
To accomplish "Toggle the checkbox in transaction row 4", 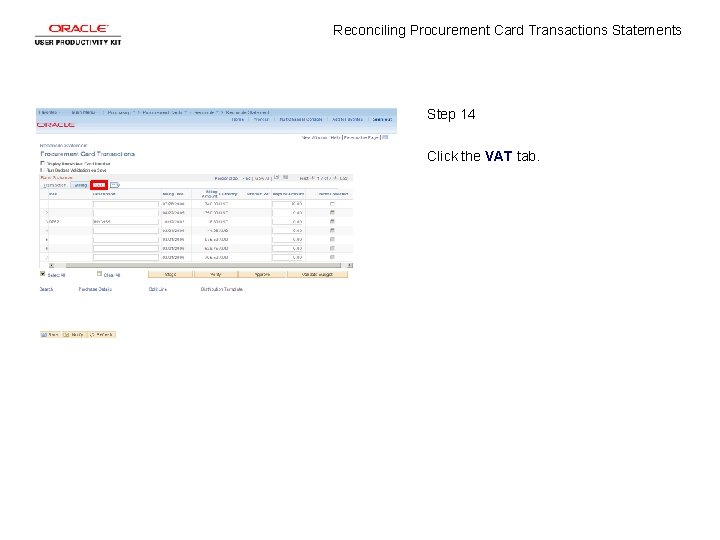I will (332, 231).
